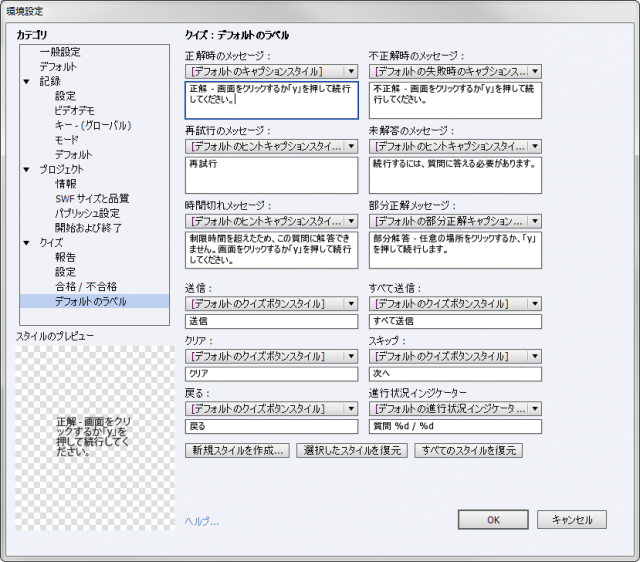Screen dimensions: 640x562
Task: Select キー - (グローバル) item
Action: click(93, 125)
